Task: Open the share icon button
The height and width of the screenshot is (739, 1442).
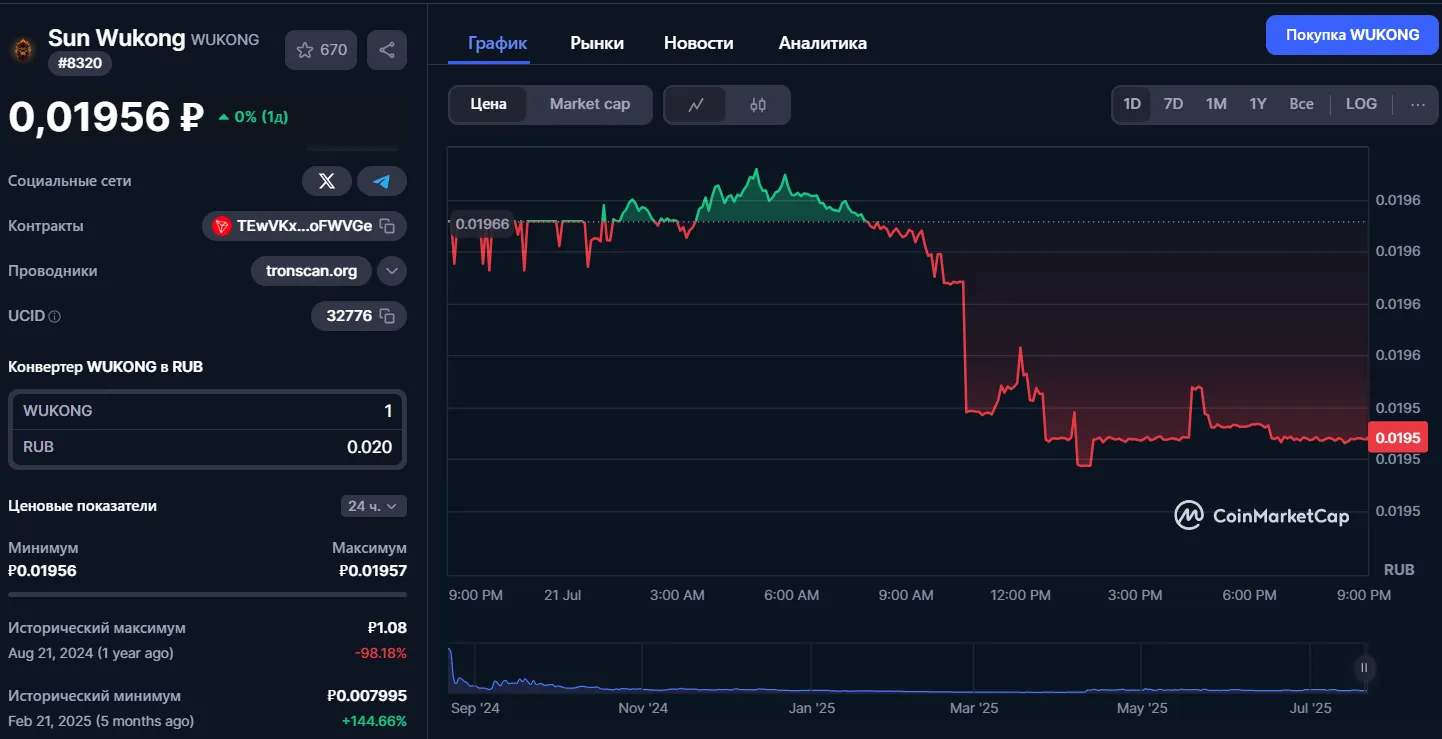Action: [387, 50]
